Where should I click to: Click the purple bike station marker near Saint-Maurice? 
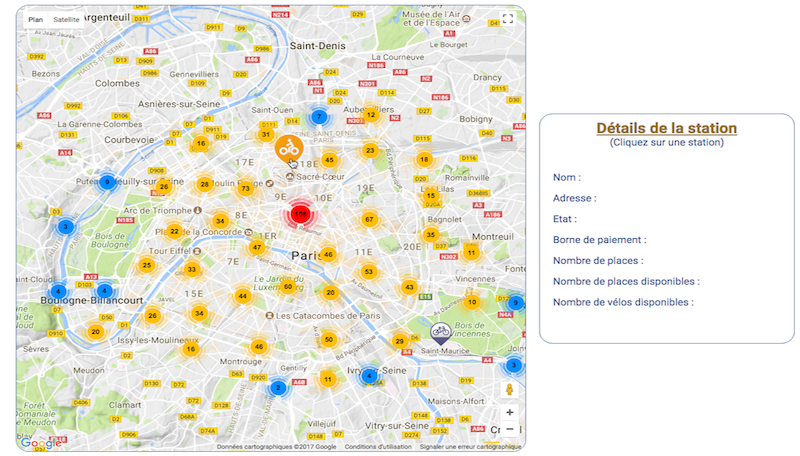pyautogui.click(x=439, y=331)
